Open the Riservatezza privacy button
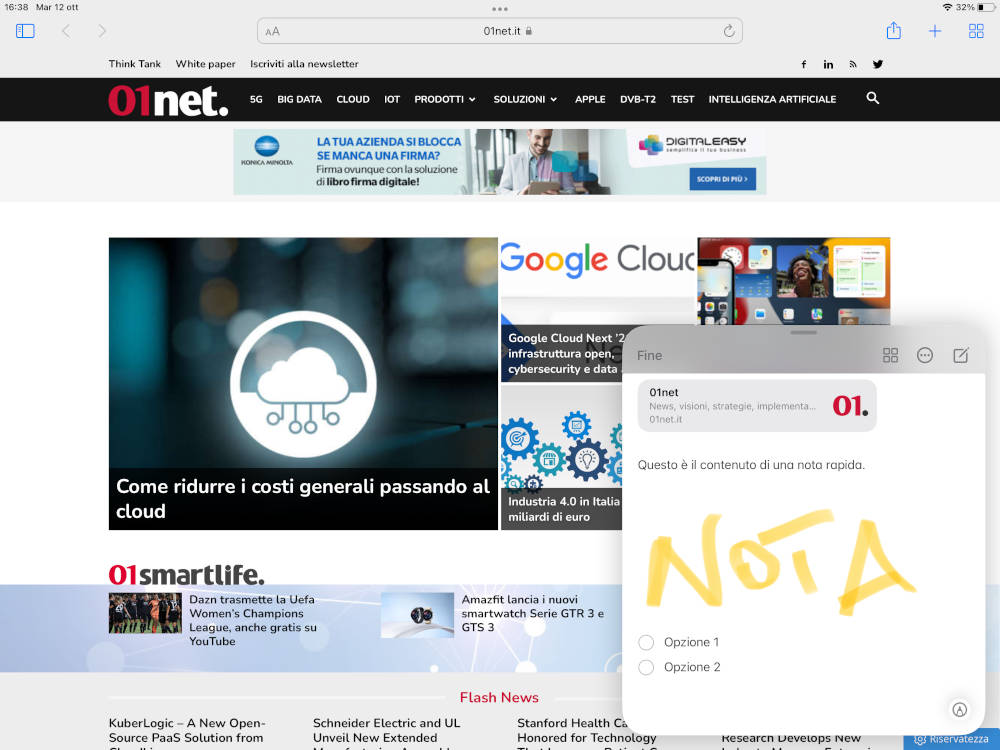1000x750 pixels. coord(952,739)
